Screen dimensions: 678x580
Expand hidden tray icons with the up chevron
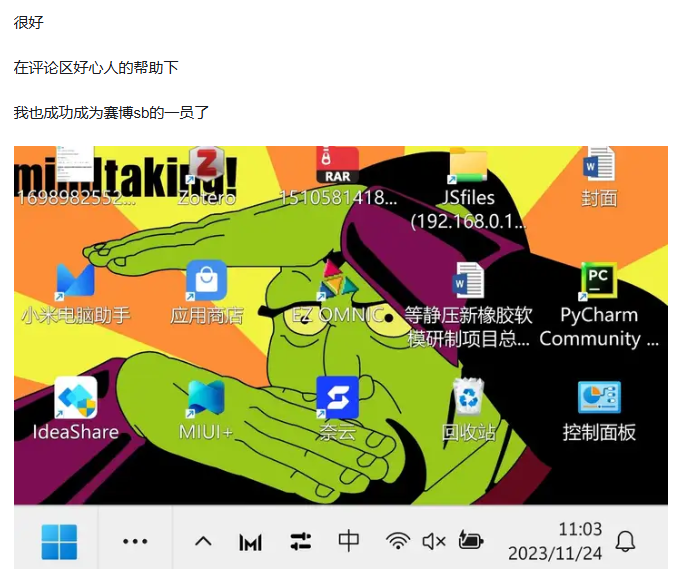(x=203, y=542)
